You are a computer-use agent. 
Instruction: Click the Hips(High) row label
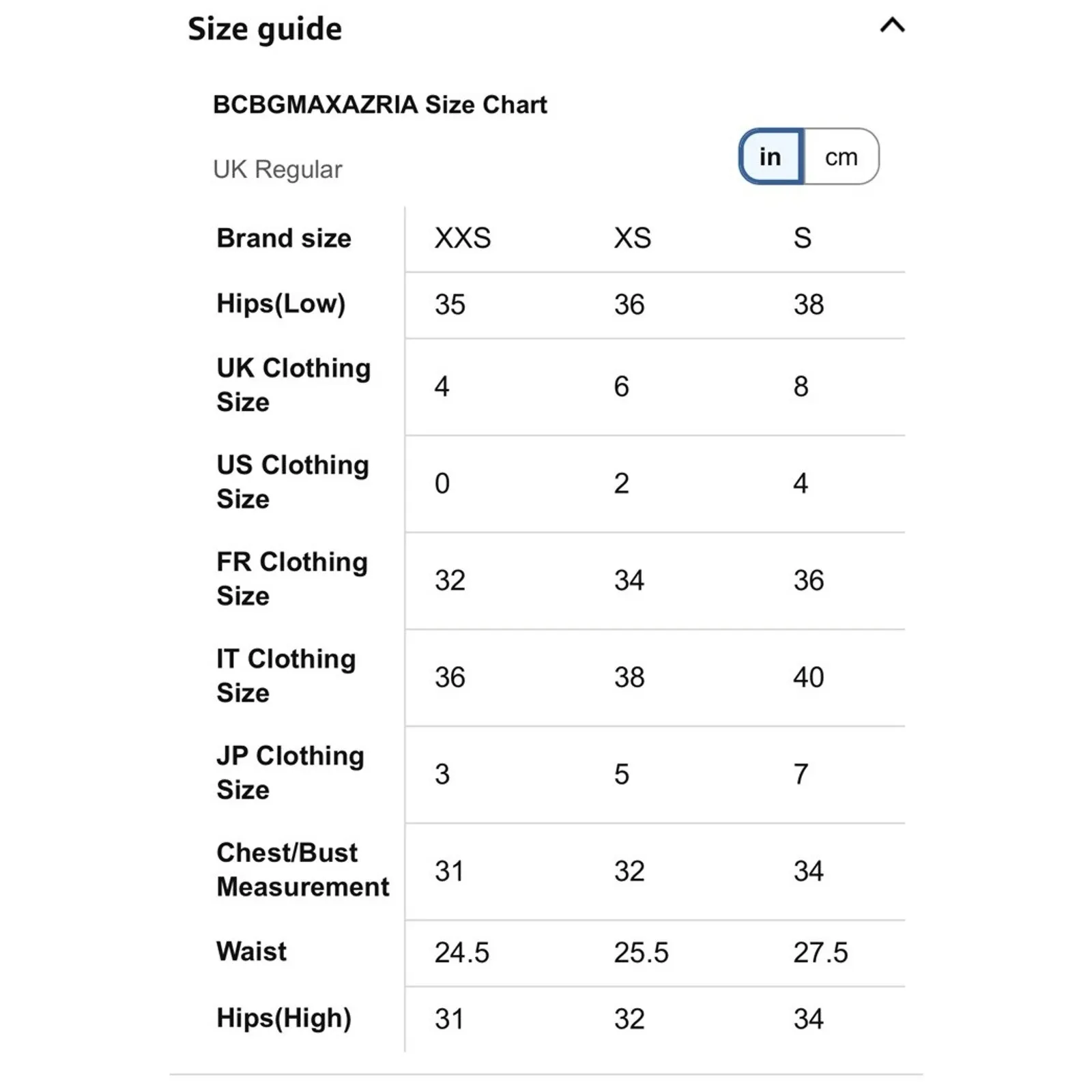click(284, 1018)
